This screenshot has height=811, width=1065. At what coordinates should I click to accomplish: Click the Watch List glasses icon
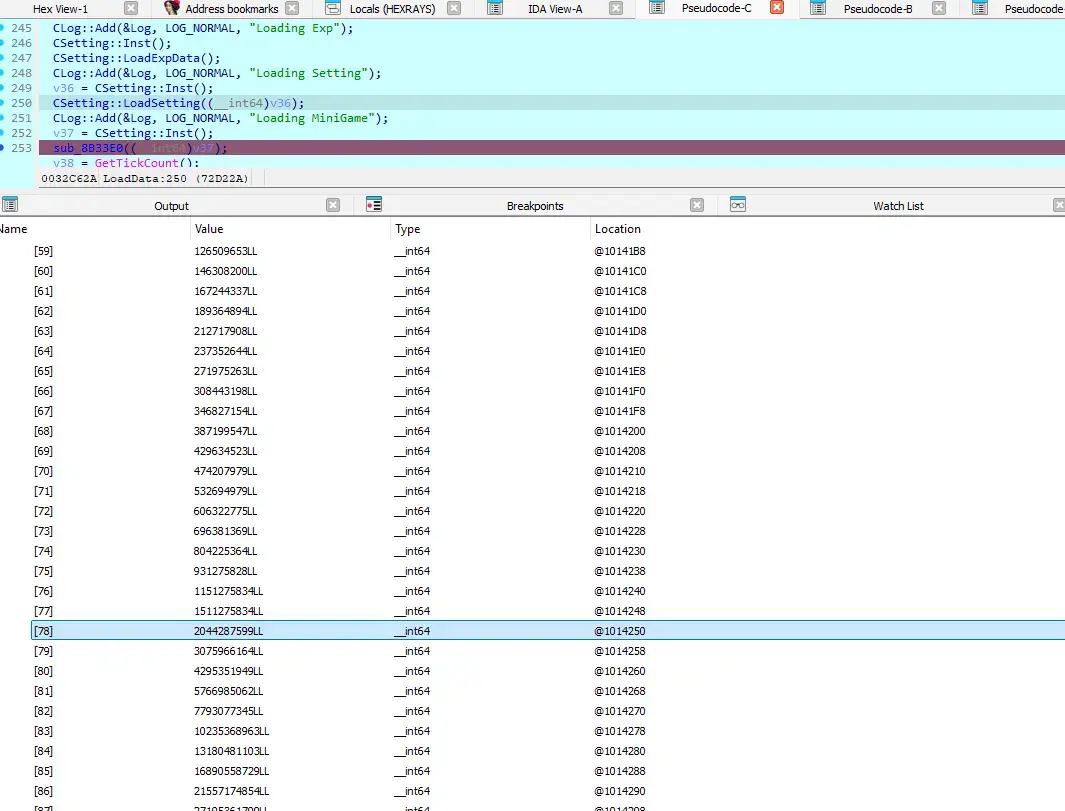[x=738, y=204]
